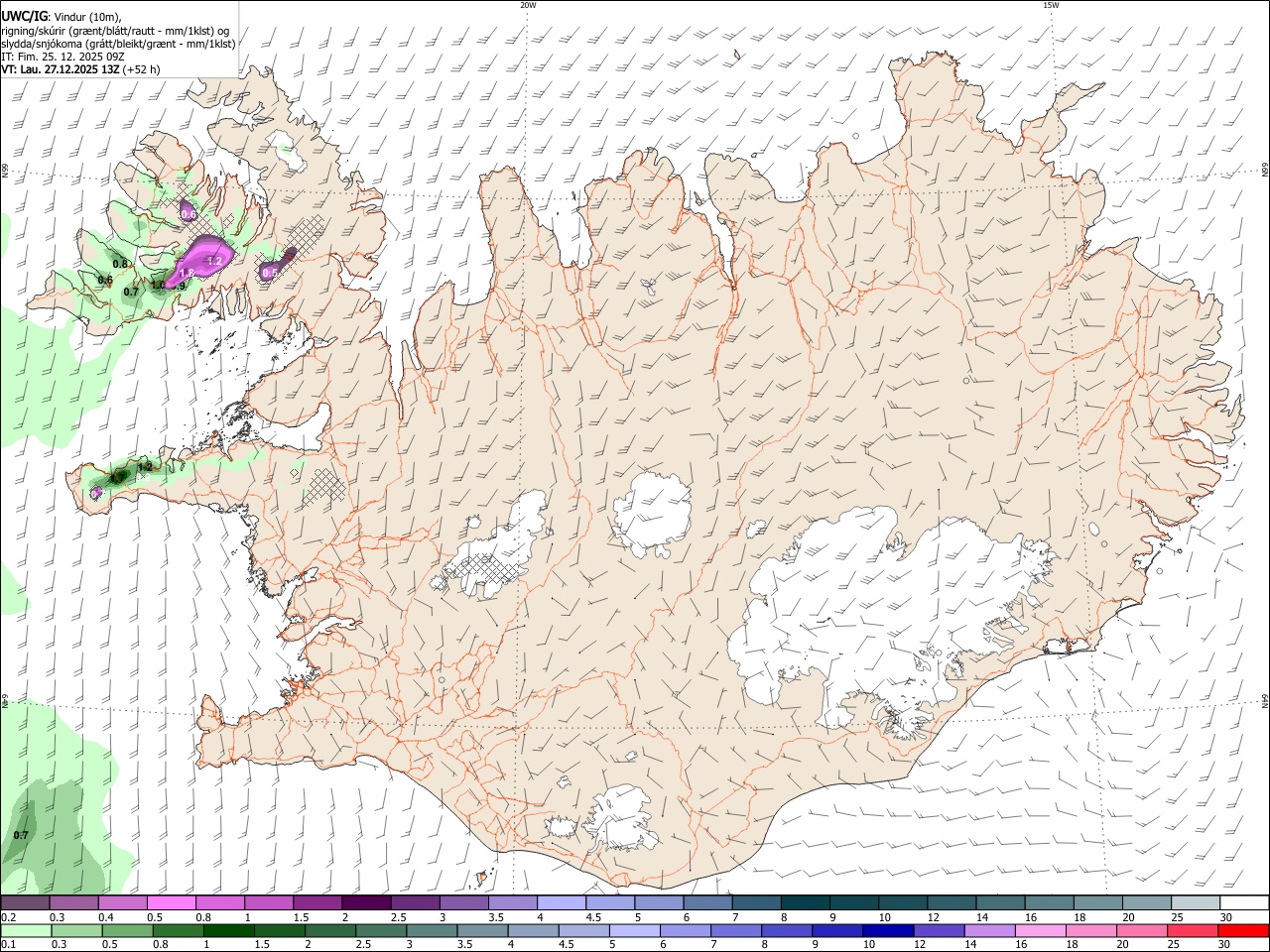This screenshot has width=1270, height=952.
Task: Click the 0.7 value in the Westfjords
Action: pyautogui.click(x=131, y=292)
